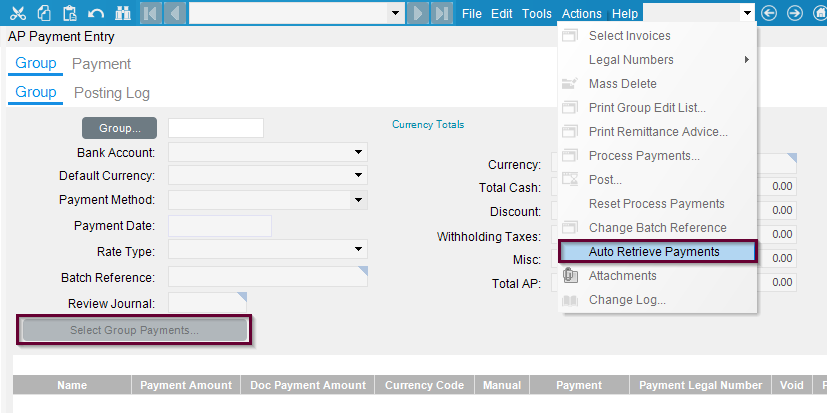Click Select Group Payments button
This screenshot has height=413, width=827.
[x=134, y=330]
